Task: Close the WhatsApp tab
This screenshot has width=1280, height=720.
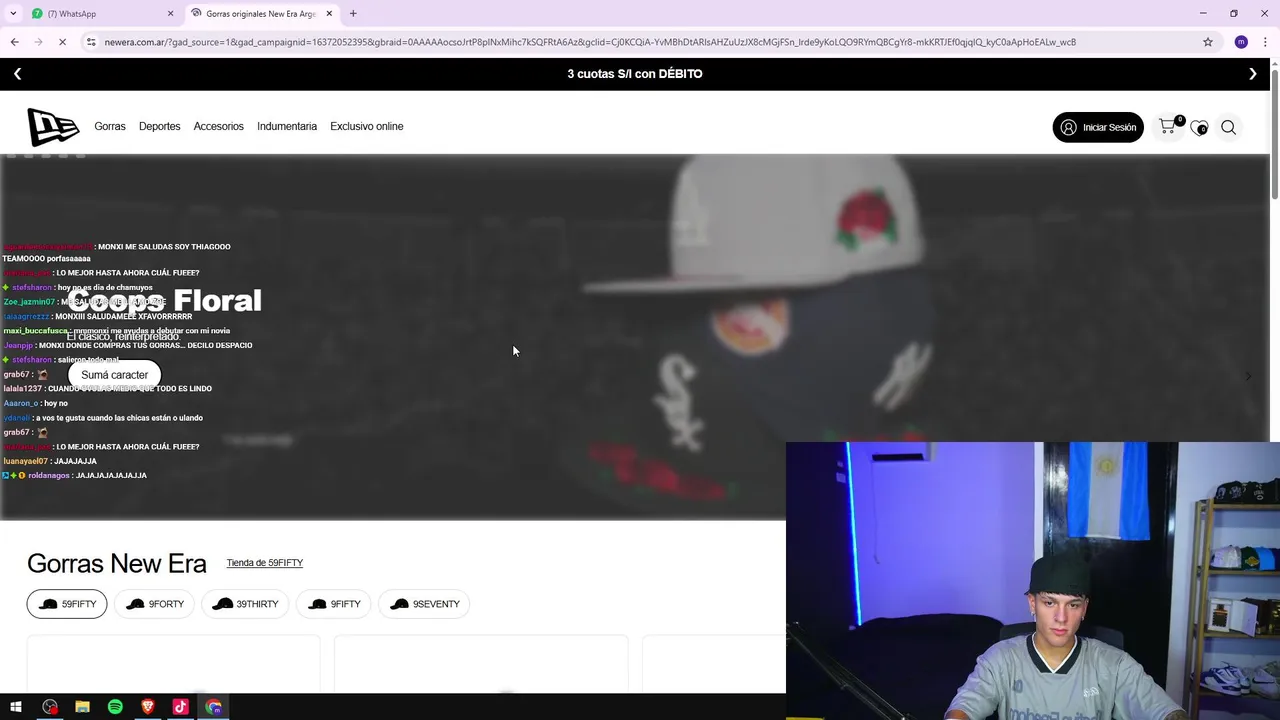Action: tap(170, 14)
